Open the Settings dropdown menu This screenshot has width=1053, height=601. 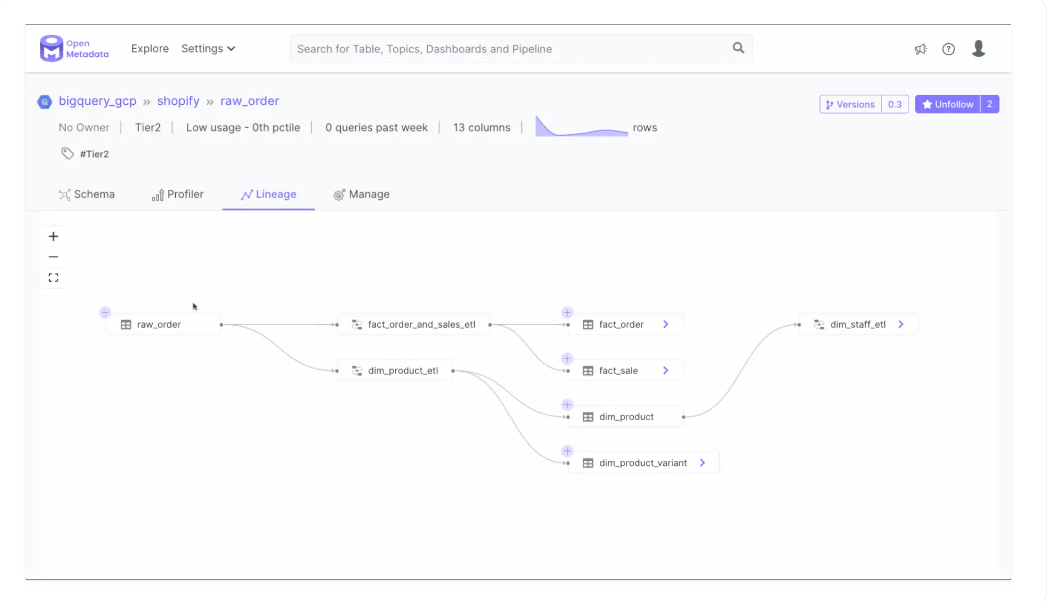[x=208, y=48]
